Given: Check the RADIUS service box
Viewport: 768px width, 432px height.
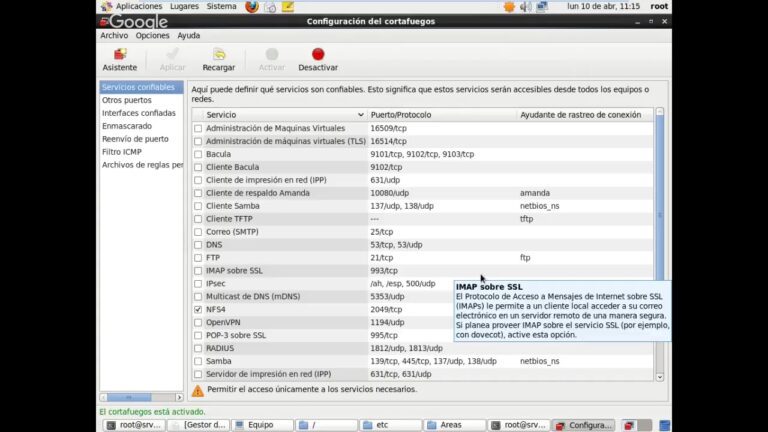Looking at the screenshot, I should (198, 348).
